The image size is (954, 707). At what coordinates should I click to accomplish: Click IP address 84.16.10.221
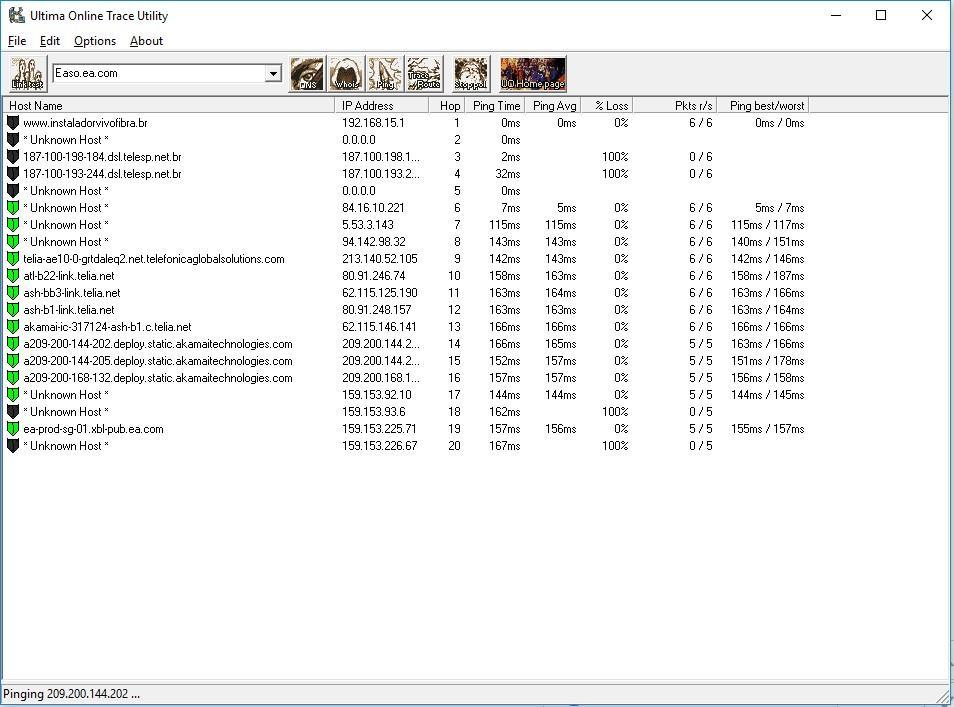click(373, 208)
